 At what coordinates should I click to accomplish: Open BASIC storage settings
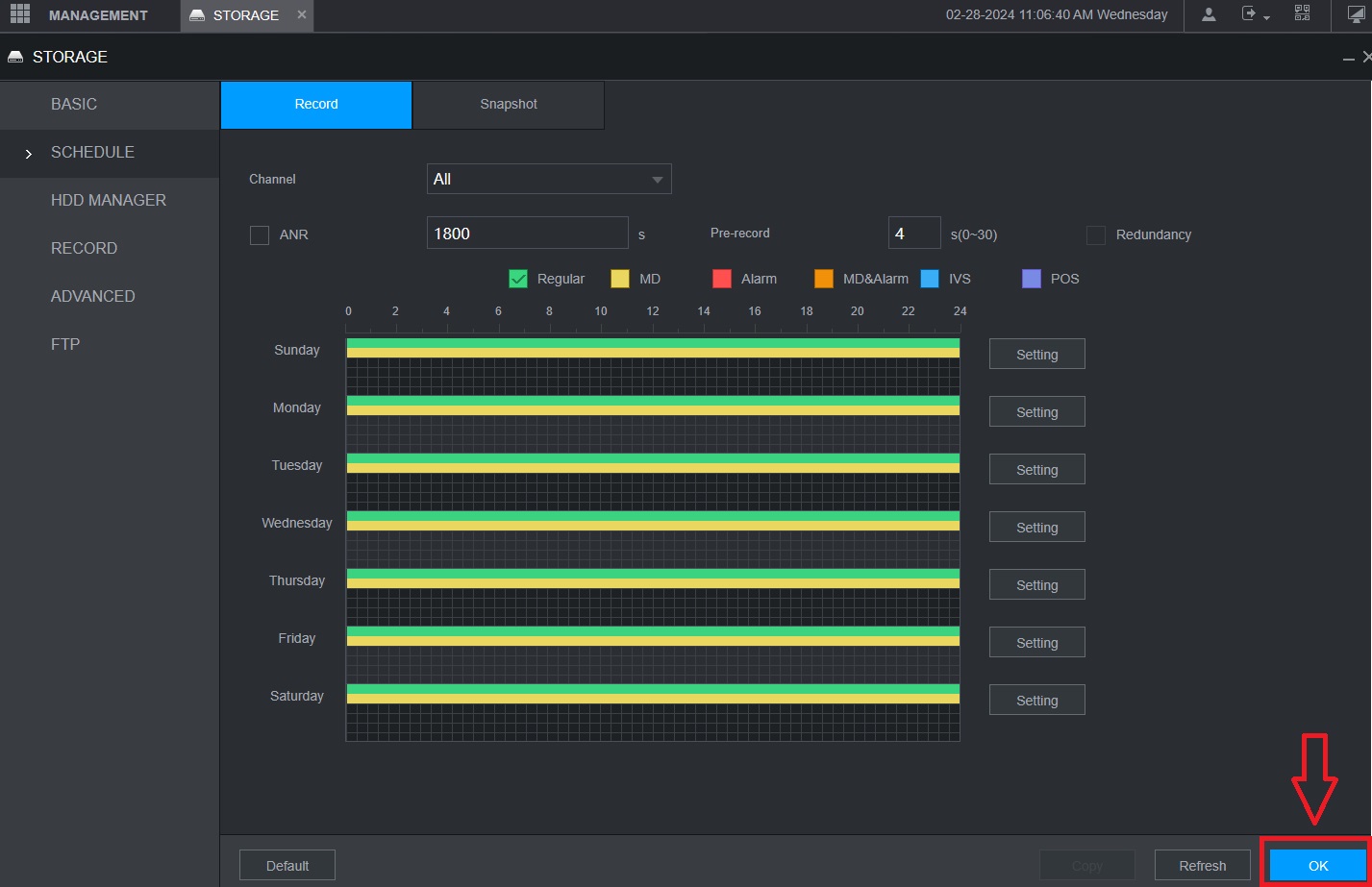(110, 105)
